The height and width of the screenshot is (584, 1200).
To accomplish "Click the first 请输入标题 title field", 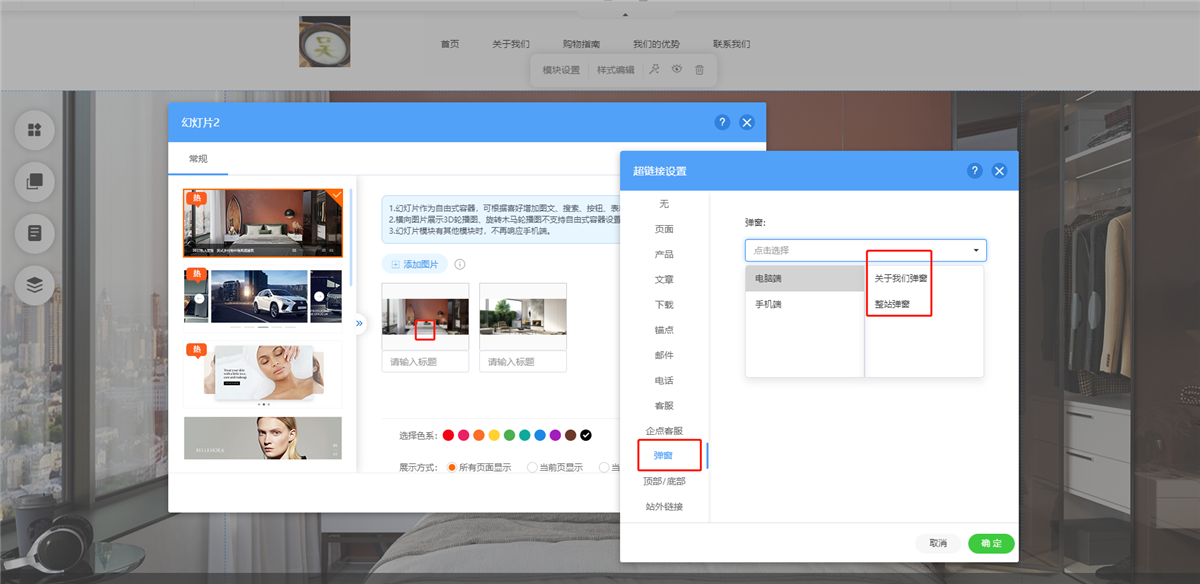I will [425, 362].
